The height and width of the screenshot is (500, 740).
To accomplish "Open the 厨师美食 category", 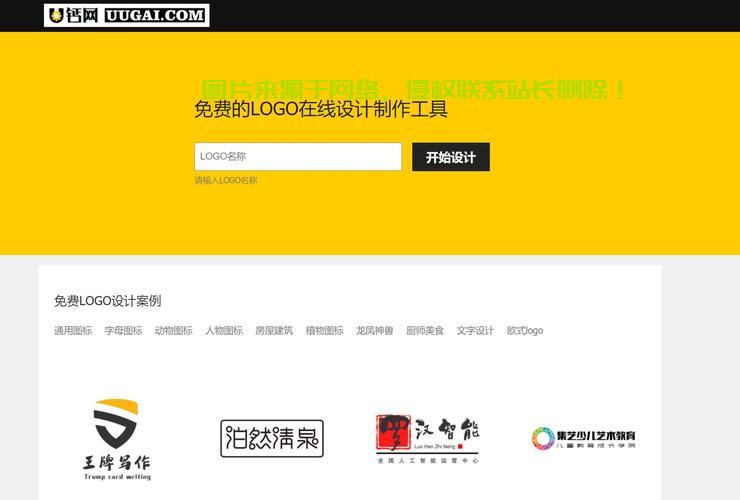I will [x=425, y=331].
